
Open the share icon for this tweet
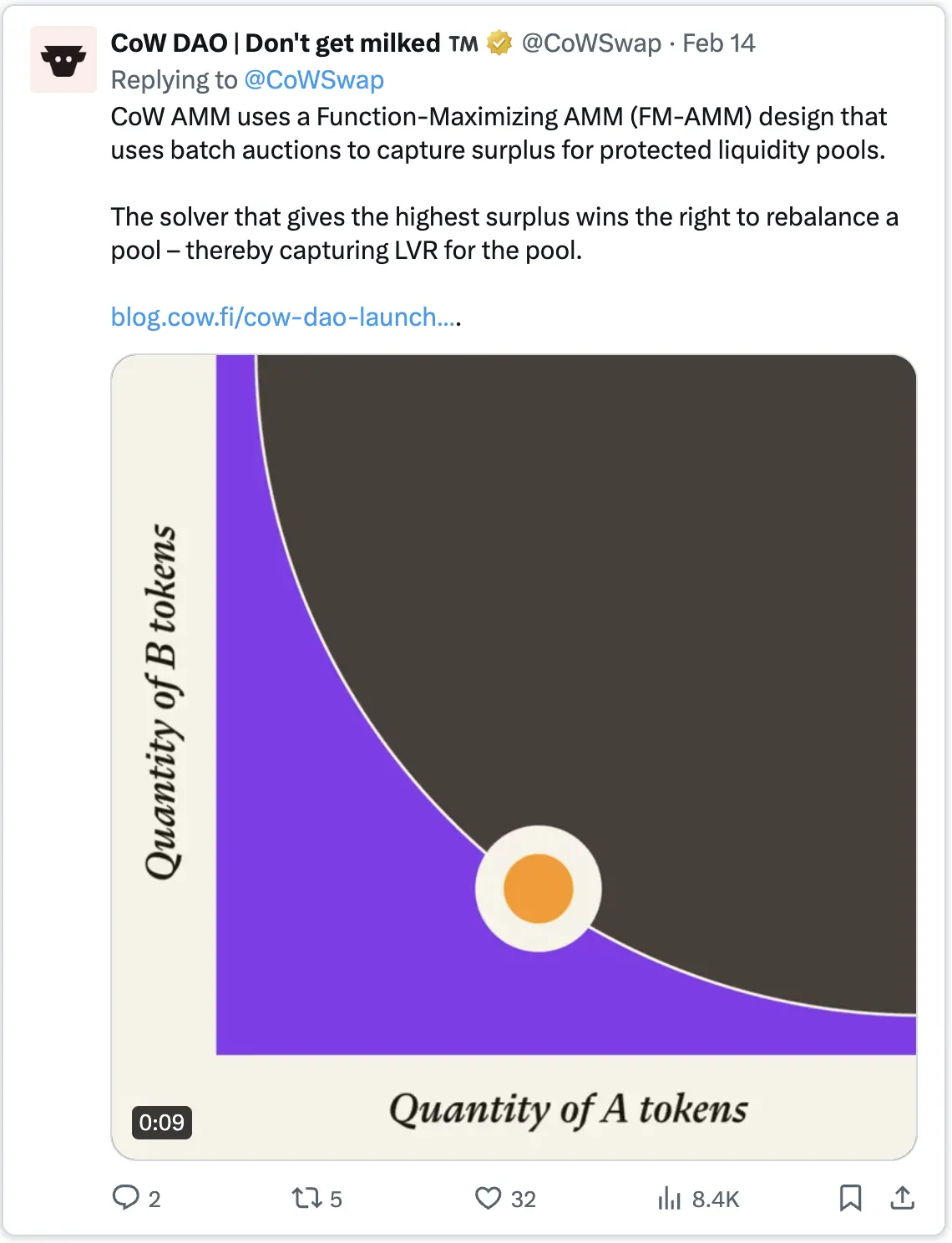click(x=902, y=1198)
